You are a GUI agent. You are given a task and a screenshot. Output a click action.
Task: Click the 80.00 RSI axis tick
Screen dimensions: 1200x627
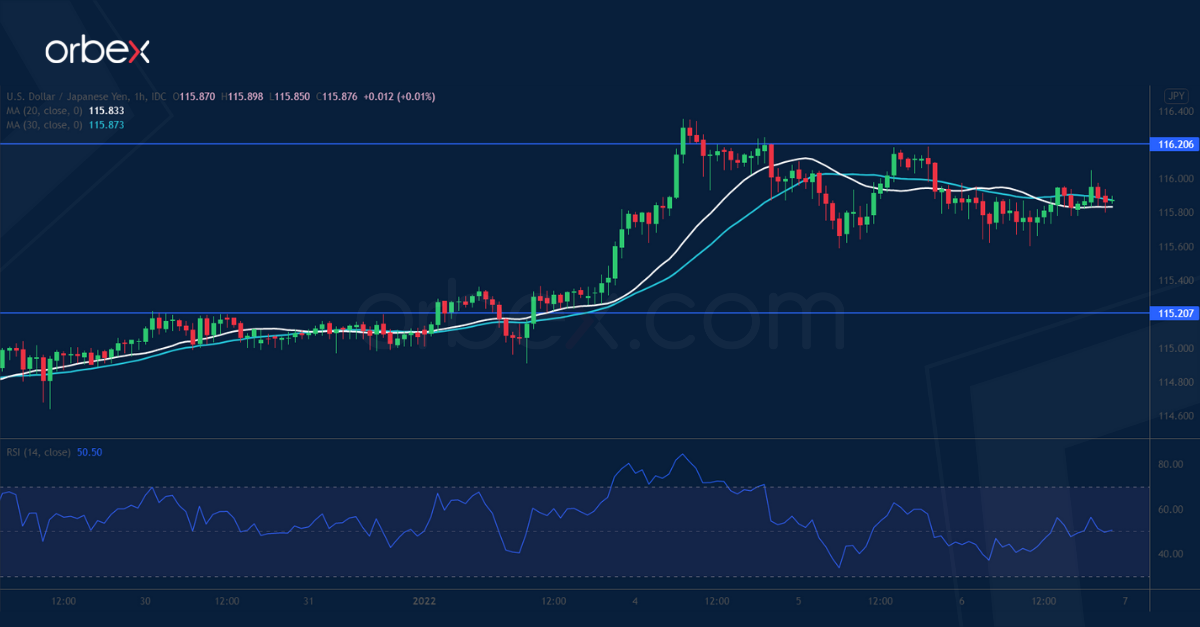point(1172,465)
